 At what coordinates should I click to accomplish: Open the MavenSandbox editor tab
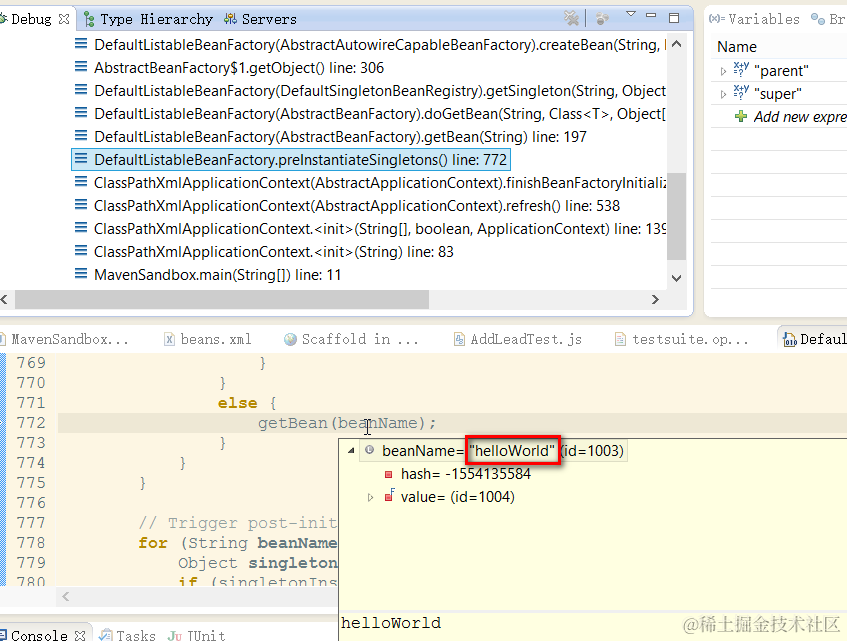65,339
